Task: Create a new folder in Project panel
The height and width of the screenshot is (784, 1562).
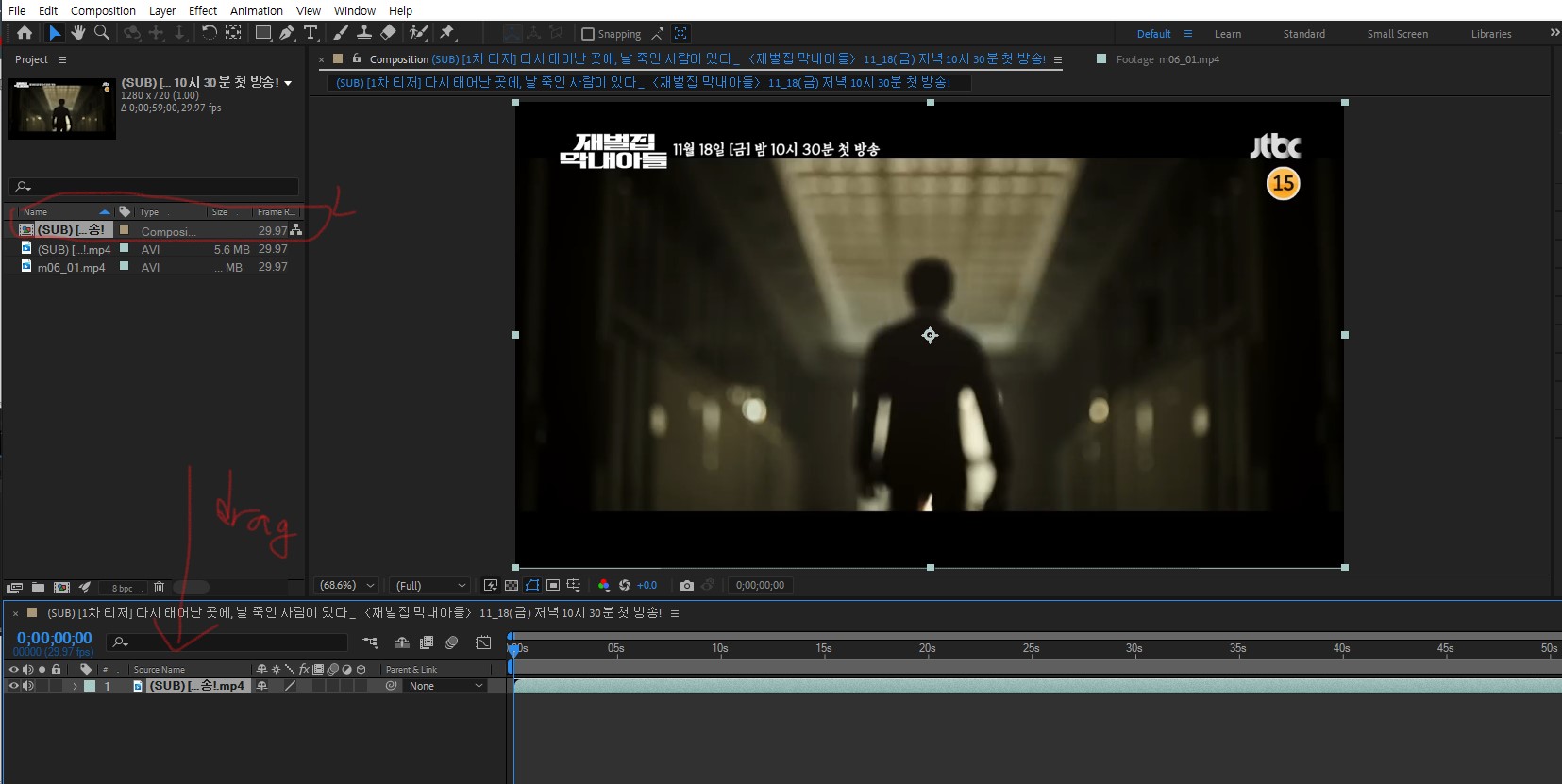Action: (x=38, y=588)
